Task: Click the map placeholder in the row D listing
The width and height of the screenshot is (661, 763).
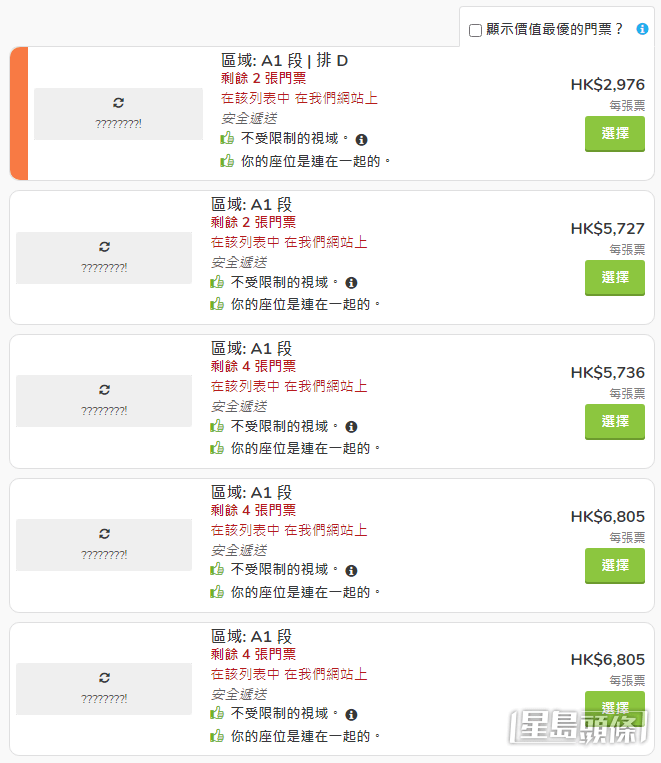Action: [118, 114]
